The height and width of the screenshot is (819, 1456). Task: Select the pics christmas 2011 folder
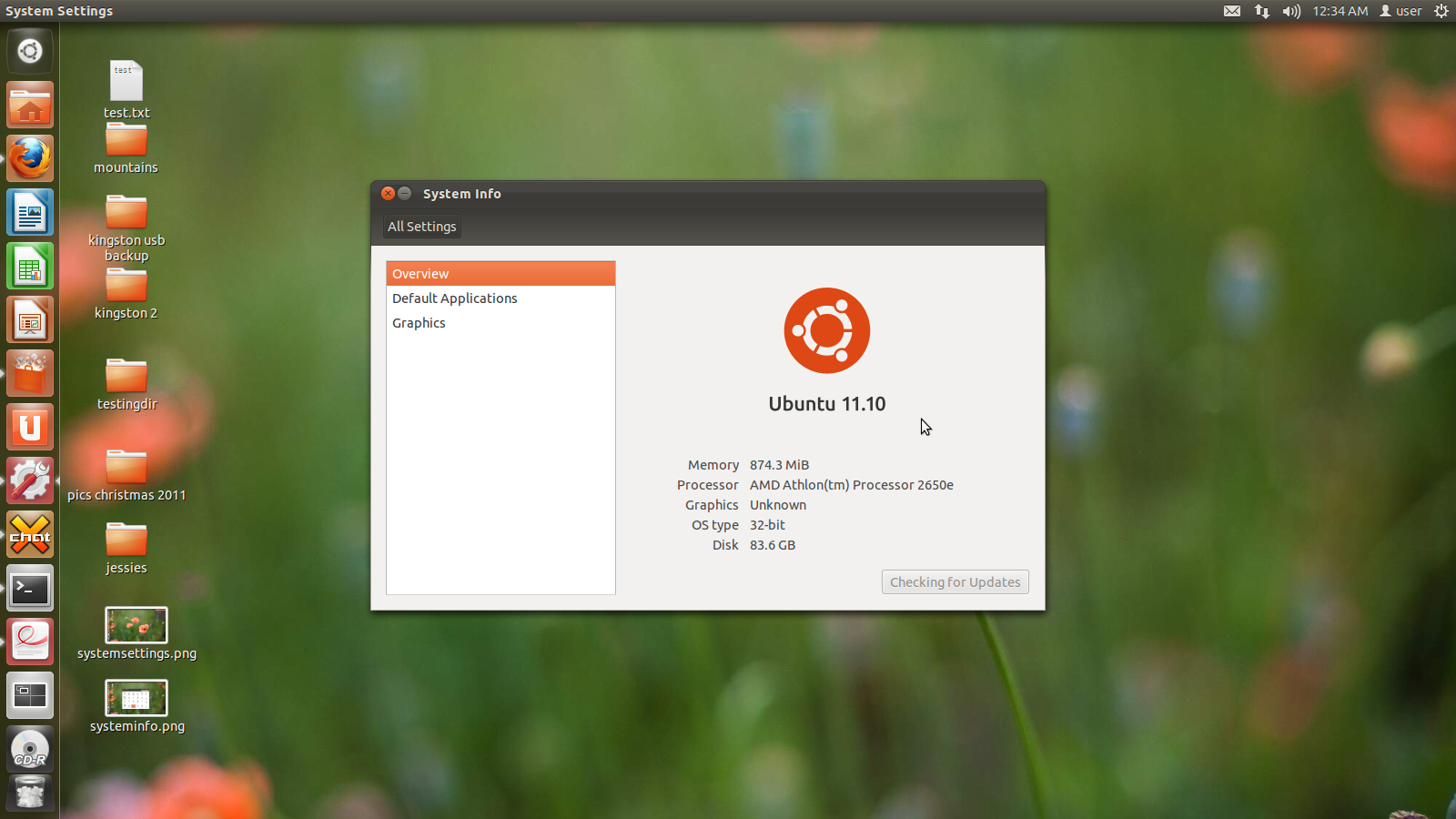[x=126, y=476]
